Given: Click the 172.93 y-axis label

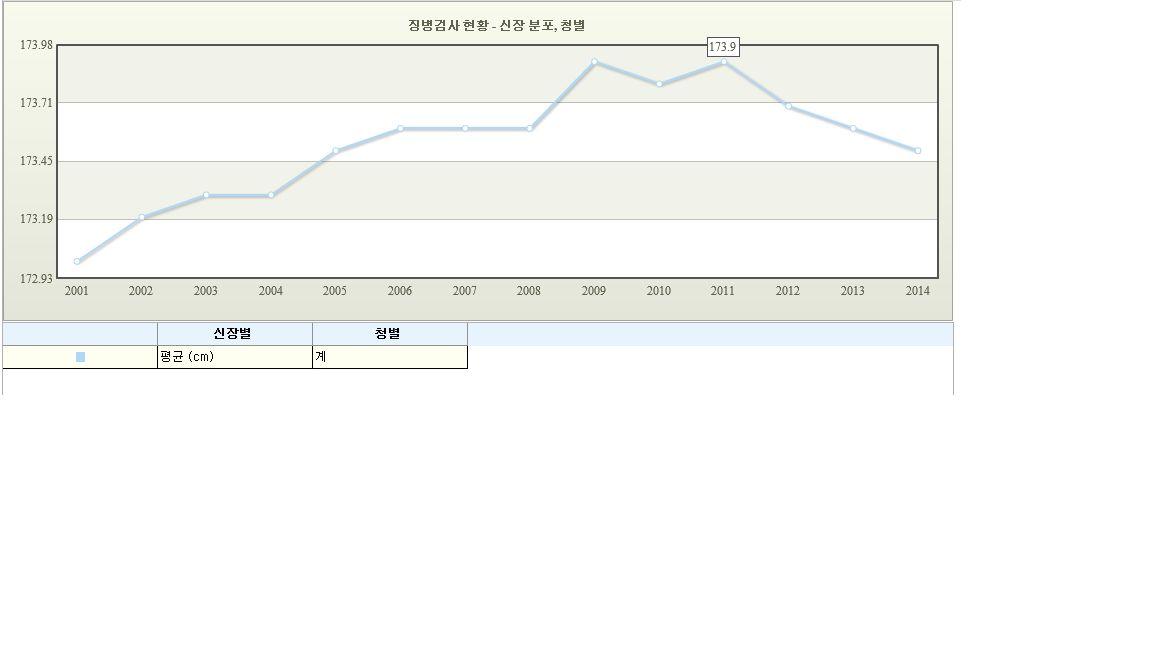Looking at the screenshot, I should point(36,278).
